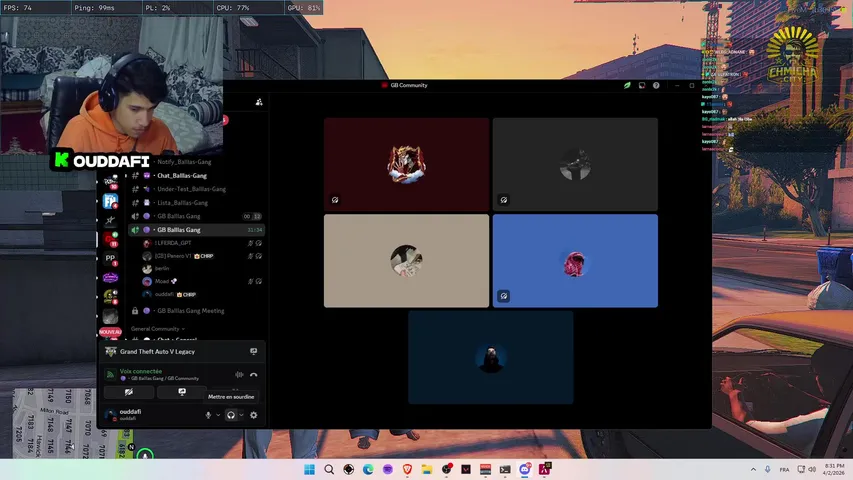This screenshot has width=853, height=480.
Task: Toggle headphone deafen button
Action: (231, 415)
